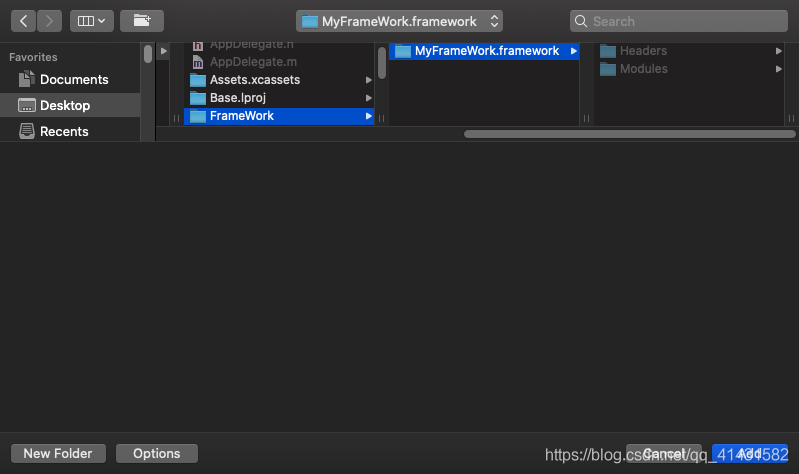Click the MyFrameWork.framework row arrow

(x=573, y=51)
